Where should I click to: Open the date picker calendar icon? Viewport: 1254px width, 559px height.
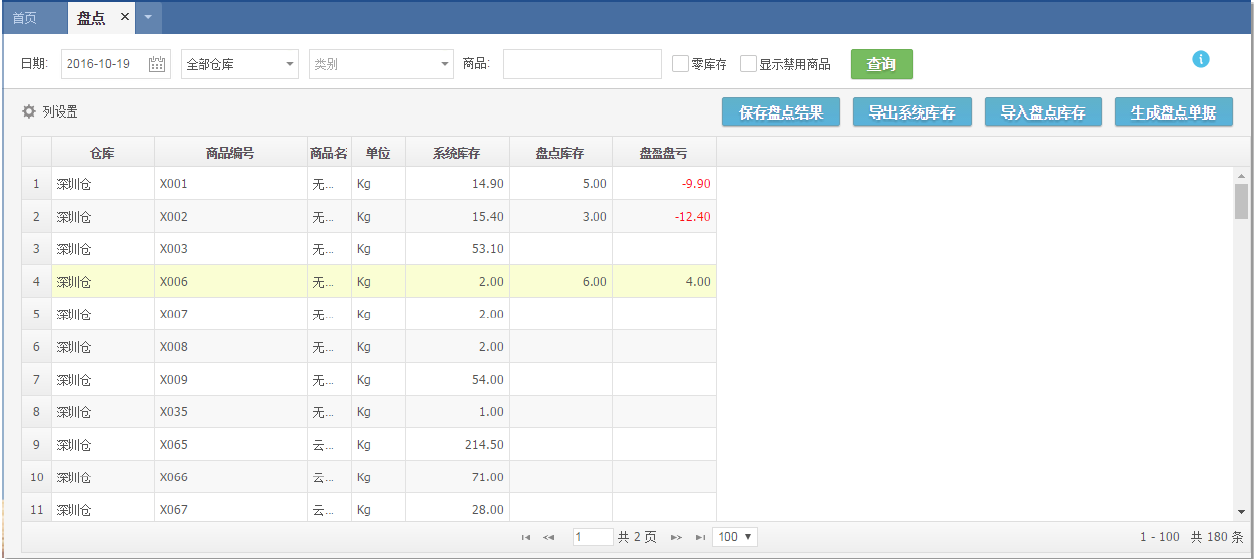[157, 64]
